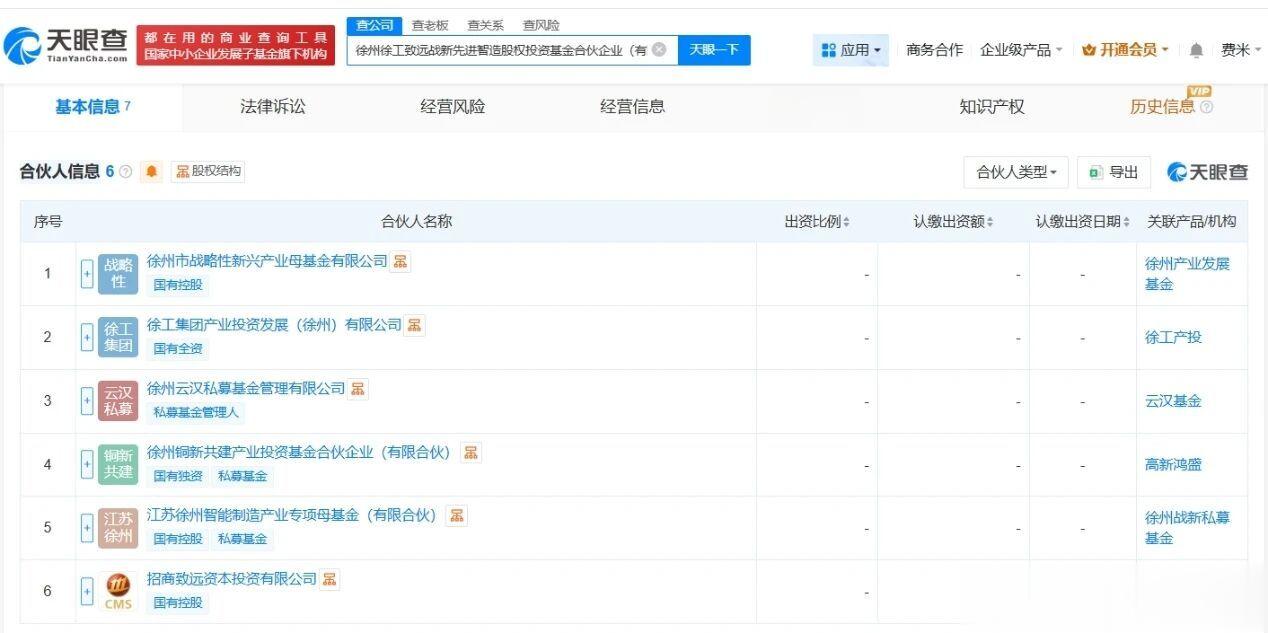The height and width of the screenshot is (633, 1268).
Task: Open 徐州铜新共建产业投资基金合伙企业 link
Action: [299, 452]
